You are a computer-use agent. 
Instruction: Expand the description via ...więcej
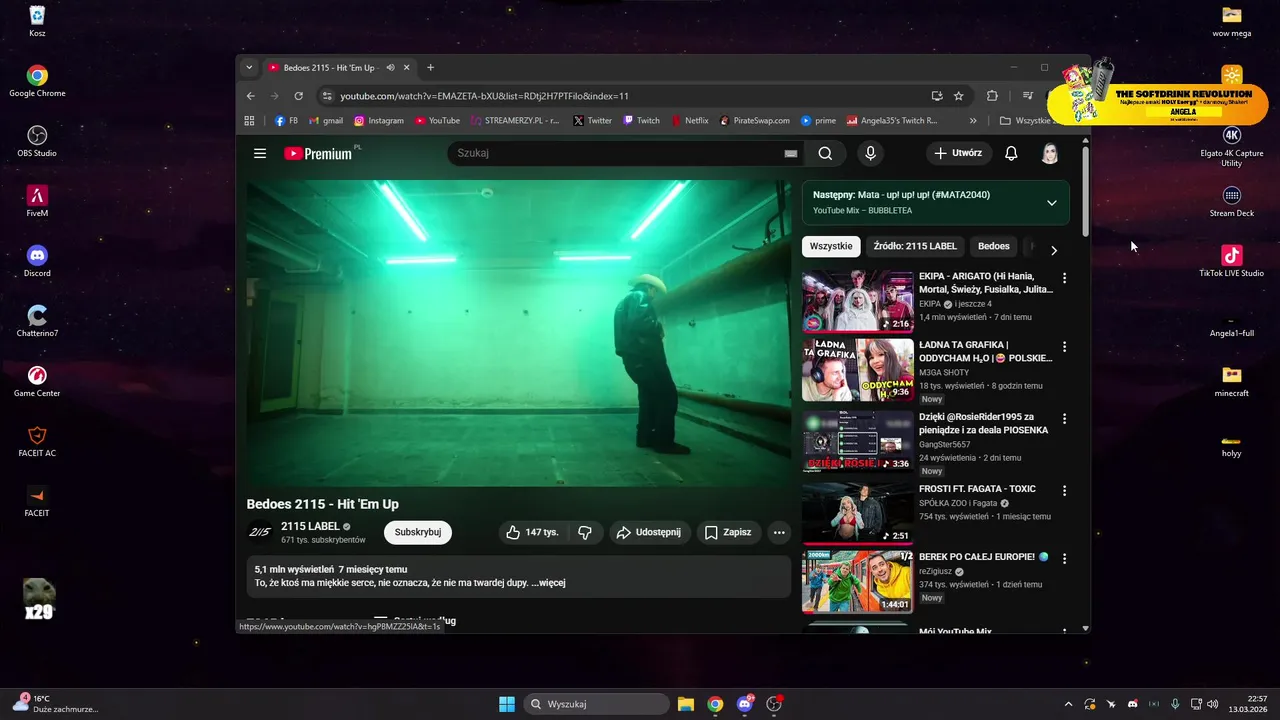(x=548, y=583)
